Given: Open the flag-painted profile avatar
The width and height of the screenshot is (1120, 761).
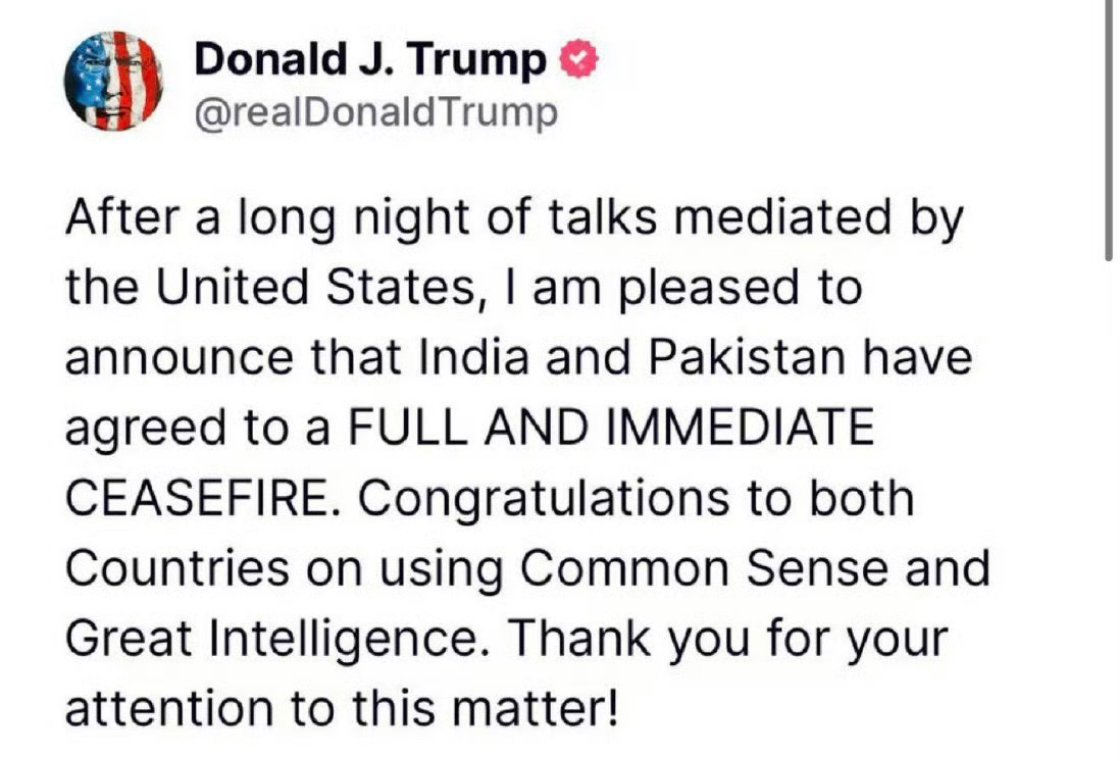Looking at the screenshot, I should 114,81.
